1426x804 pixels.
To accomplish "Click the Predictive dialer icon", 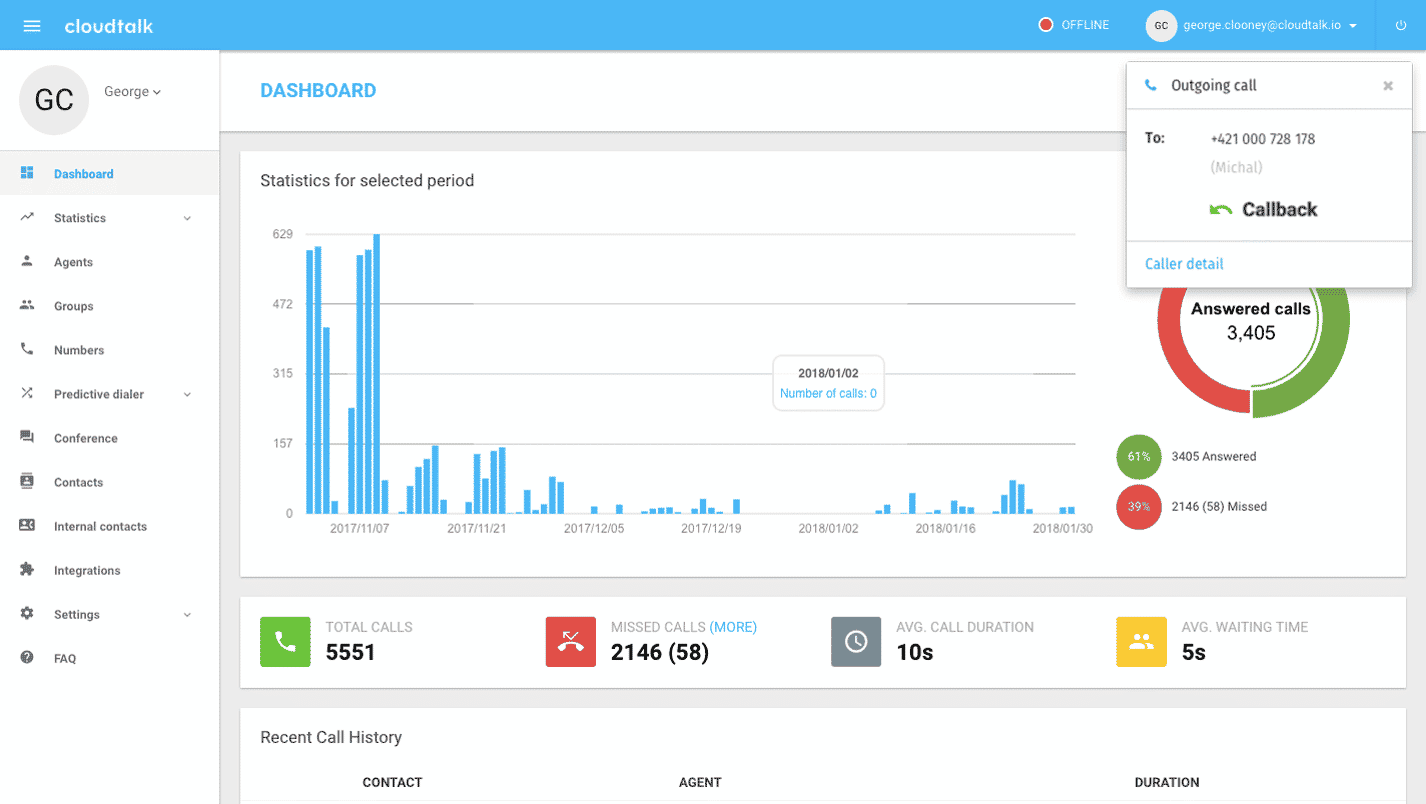I will 27,393.
